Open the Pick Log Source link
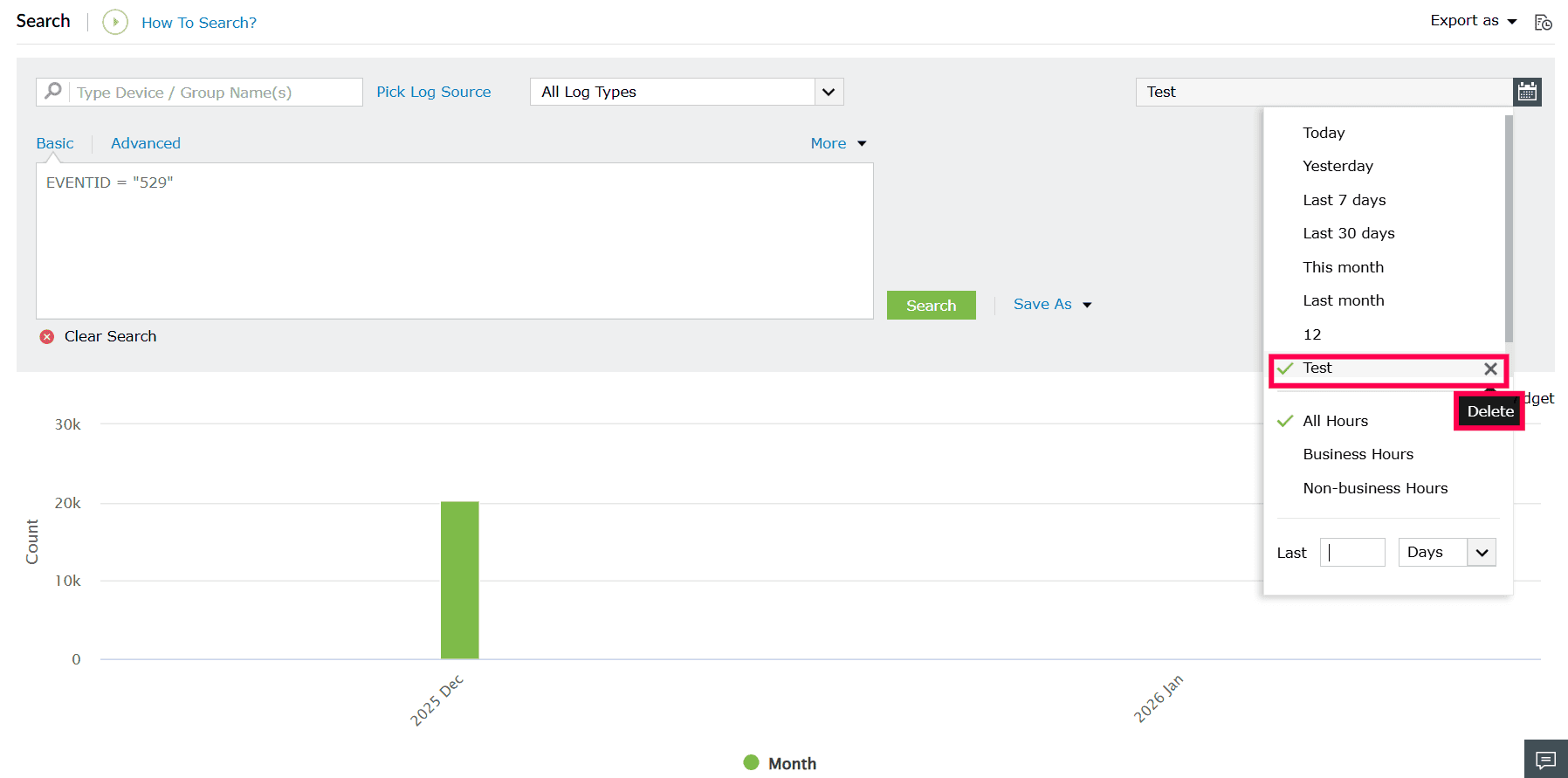This screenshot has height=778, width=1568. pos(434,92)
